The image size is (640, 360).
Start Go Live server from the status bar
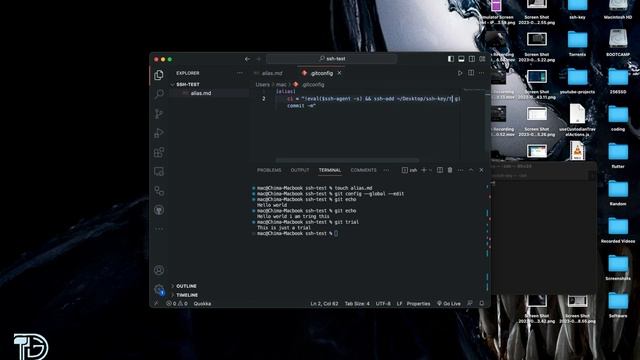[x=449, y=304]
